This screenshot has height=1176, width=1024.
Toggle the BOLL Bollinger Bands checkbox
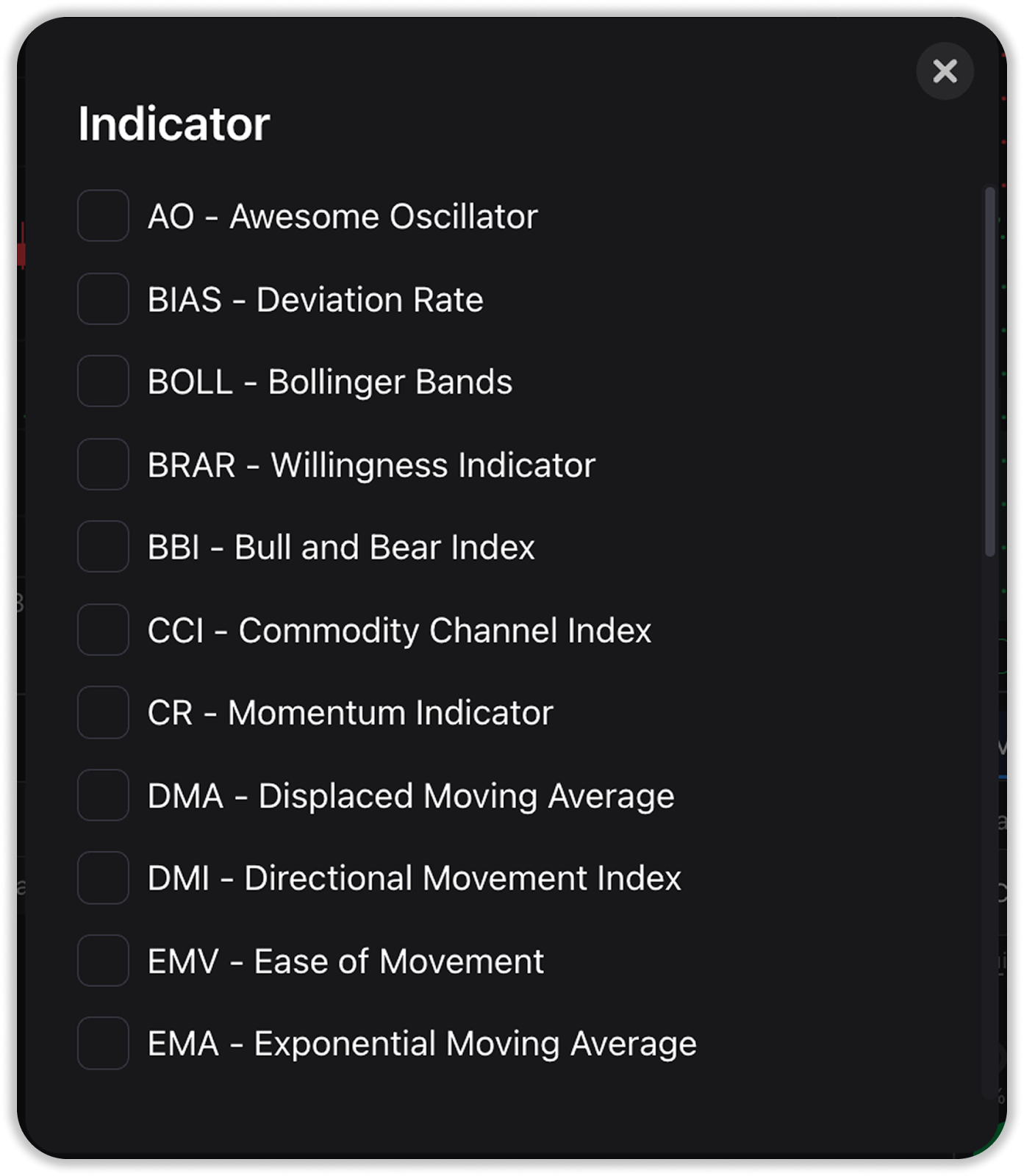point(104,381)
